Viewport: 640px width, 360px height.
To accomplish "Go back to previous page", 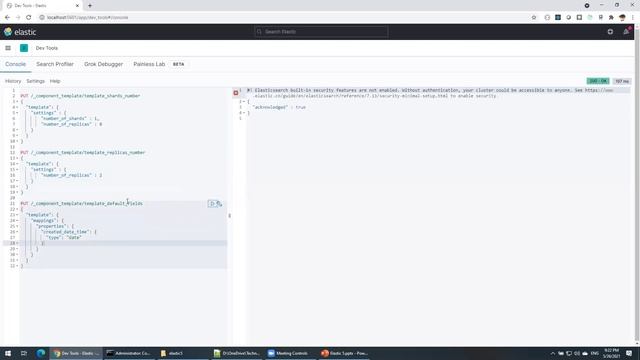I will click(7, 18).
